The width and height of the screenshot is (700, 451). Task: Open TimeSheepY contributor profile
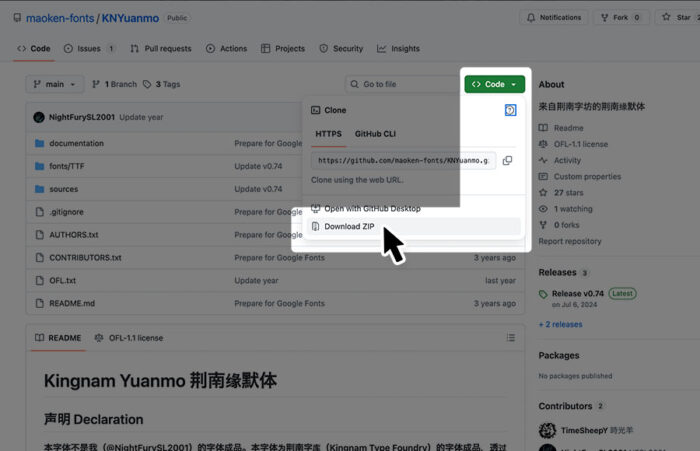[x=584, y=430]
